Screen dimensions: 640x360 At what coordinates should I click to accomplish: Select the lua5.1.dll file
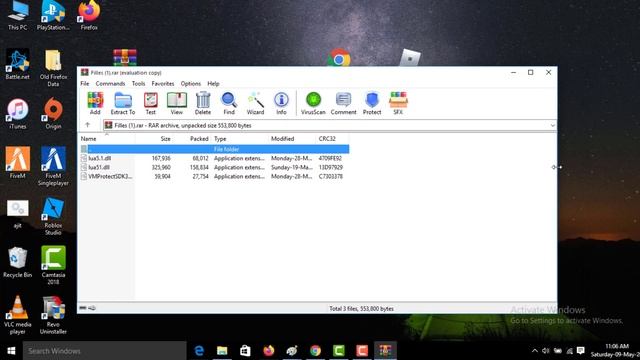click(x=99, y=158)
